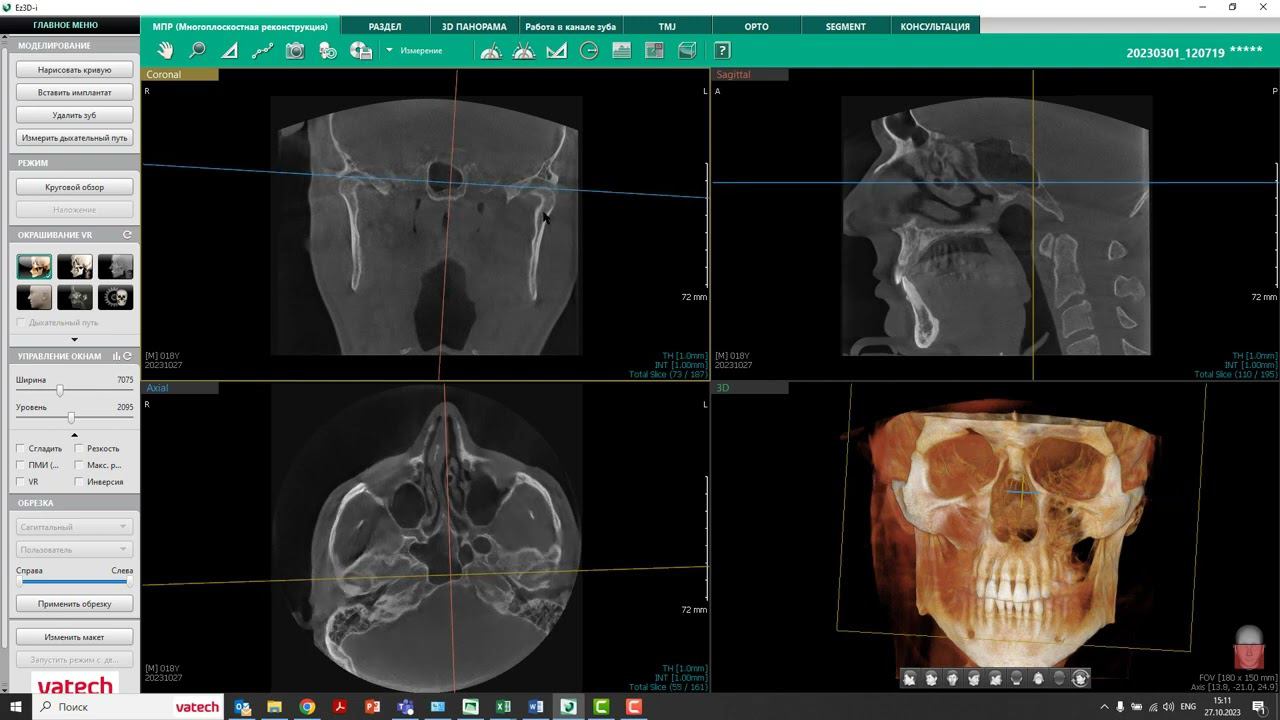Click Изменить макет button
This screenshot has width=1280, height=720.
click(x=74, y=637)
